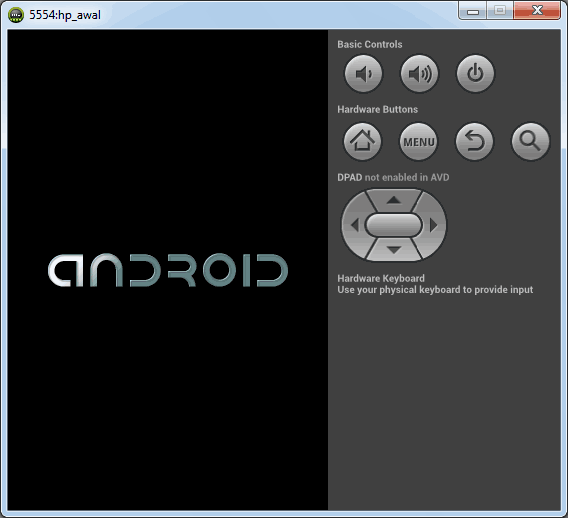Click the ANDROID boot logo on the emulator screen

point(168,270)
